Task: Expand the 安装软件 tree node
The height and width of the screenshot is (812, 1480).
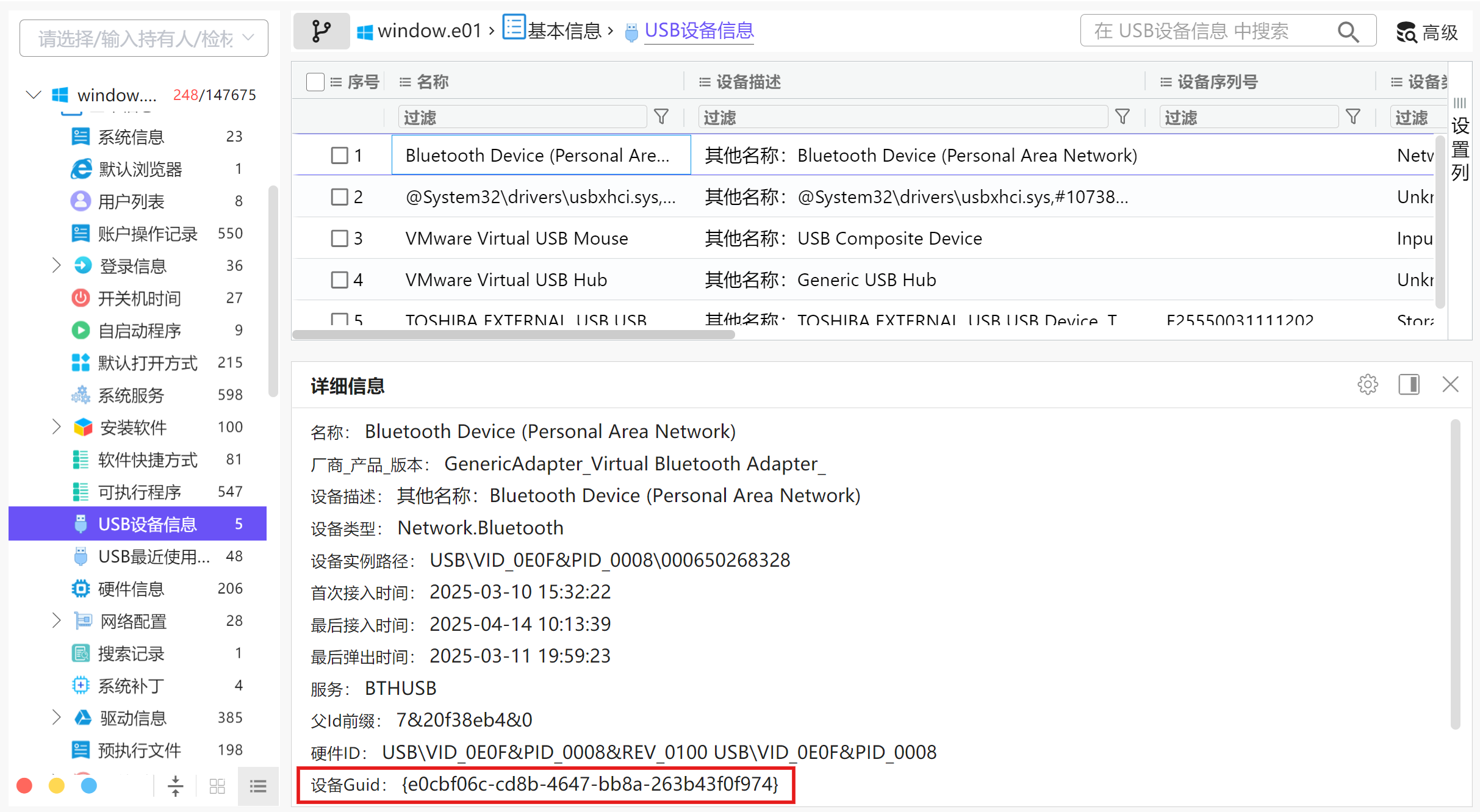Action: [x=57, y=427]
